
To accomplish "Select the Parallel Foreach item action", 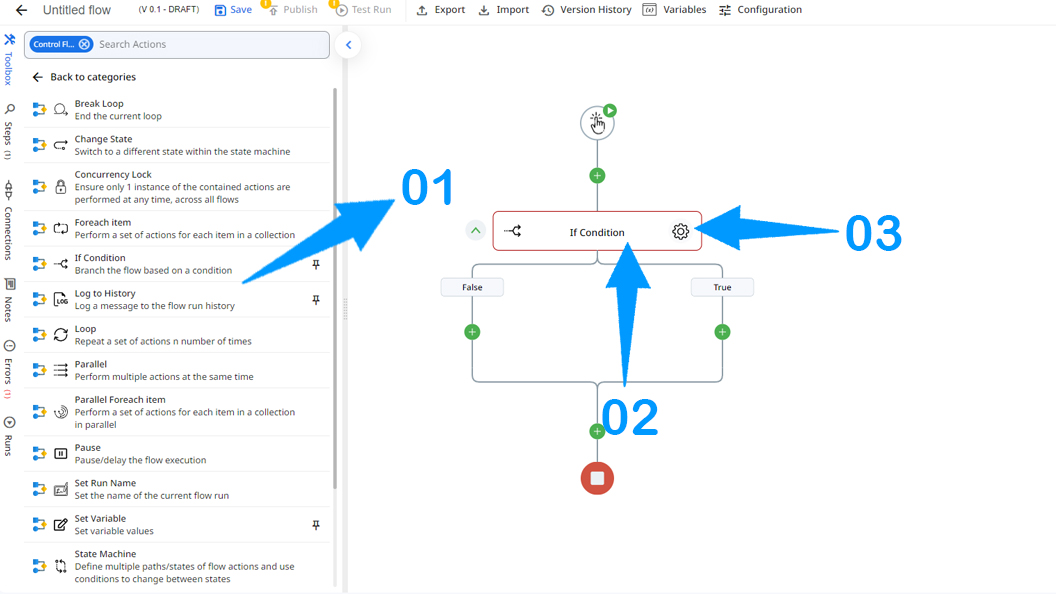I will (178, 411).
